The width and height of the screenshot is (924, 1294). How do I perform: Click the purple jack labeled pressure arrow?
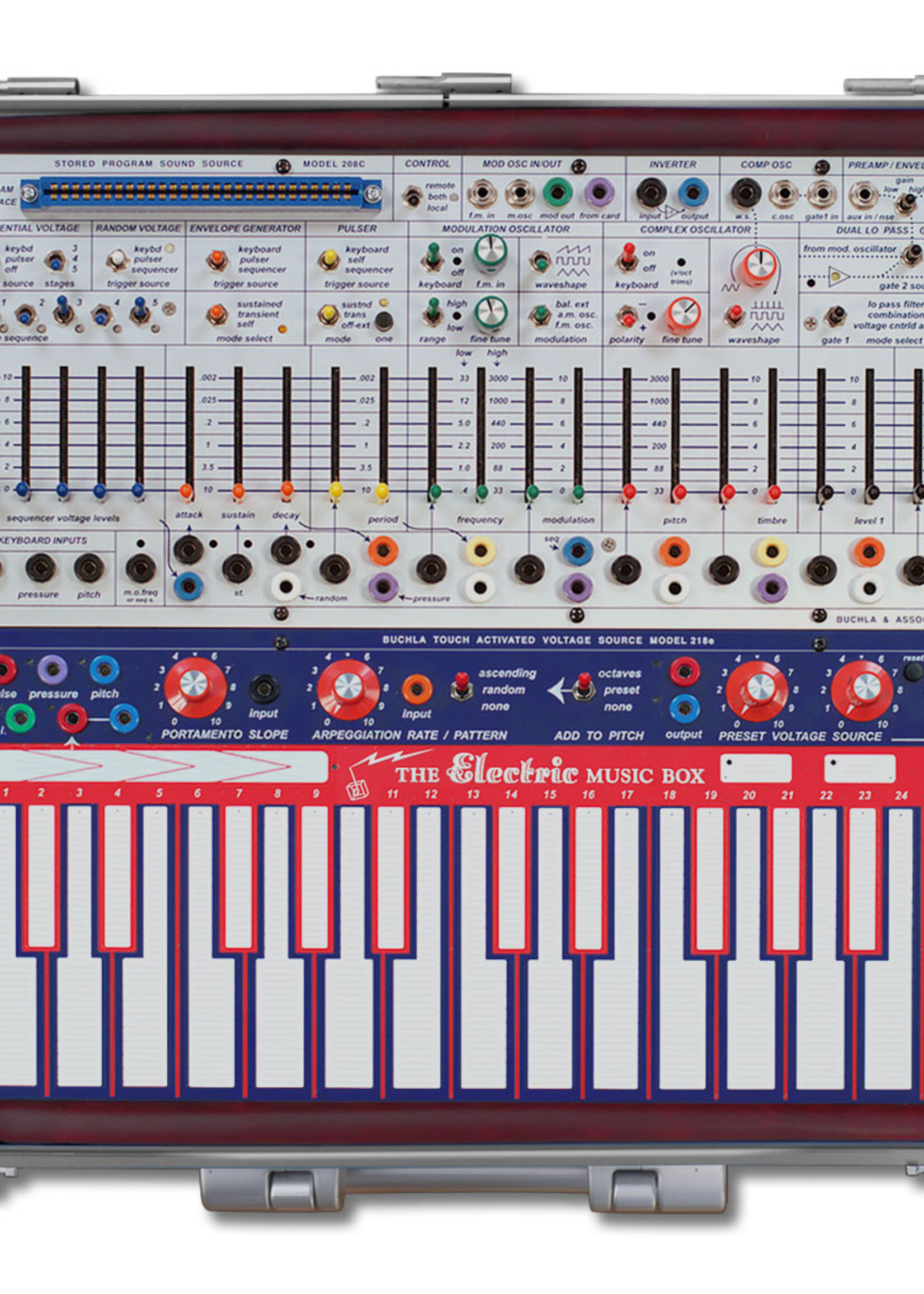coord(383,587)
